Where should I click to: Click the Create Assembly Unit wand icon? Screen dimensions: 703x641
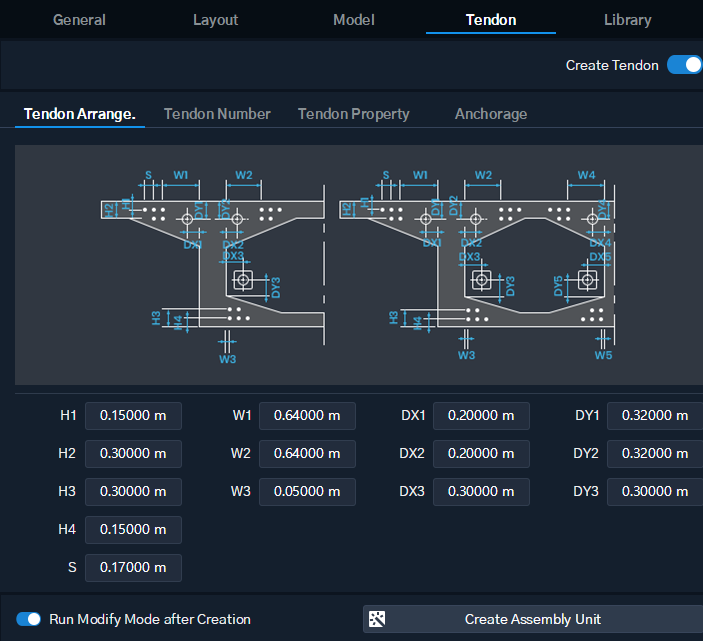pos(377,619)
